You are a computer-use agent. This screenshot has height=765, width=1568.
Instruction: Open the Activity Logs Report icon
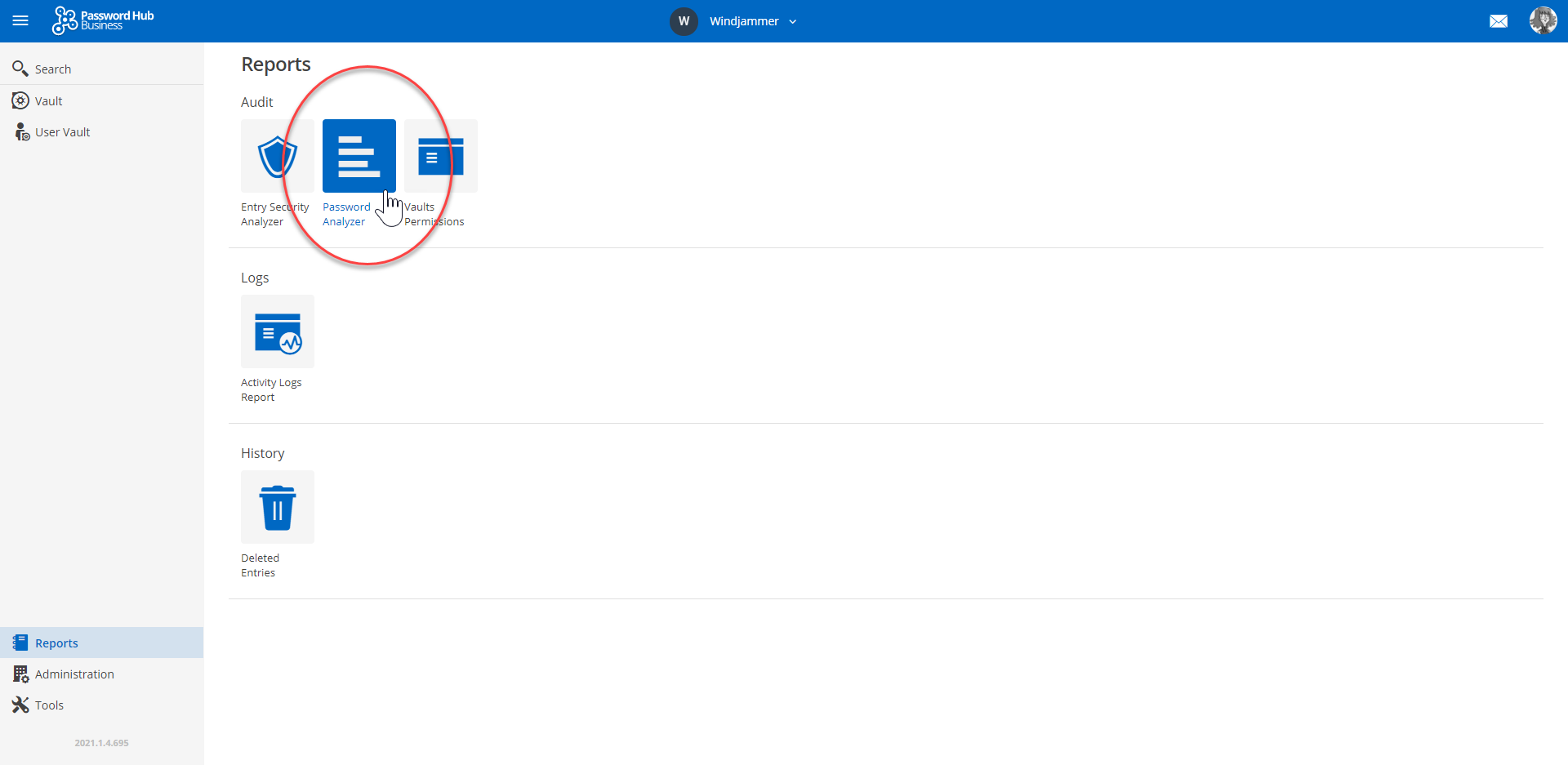(277, 331)
